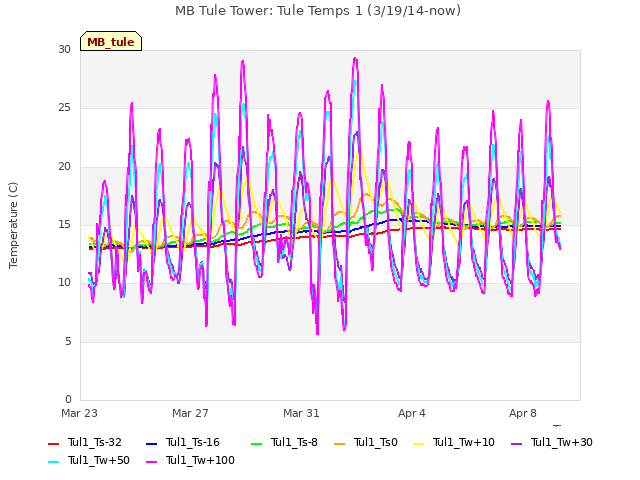The image size is (640, 480).
Task: Click the blue Tul1_Ts-16 color swatch
Action: point(151,444)
